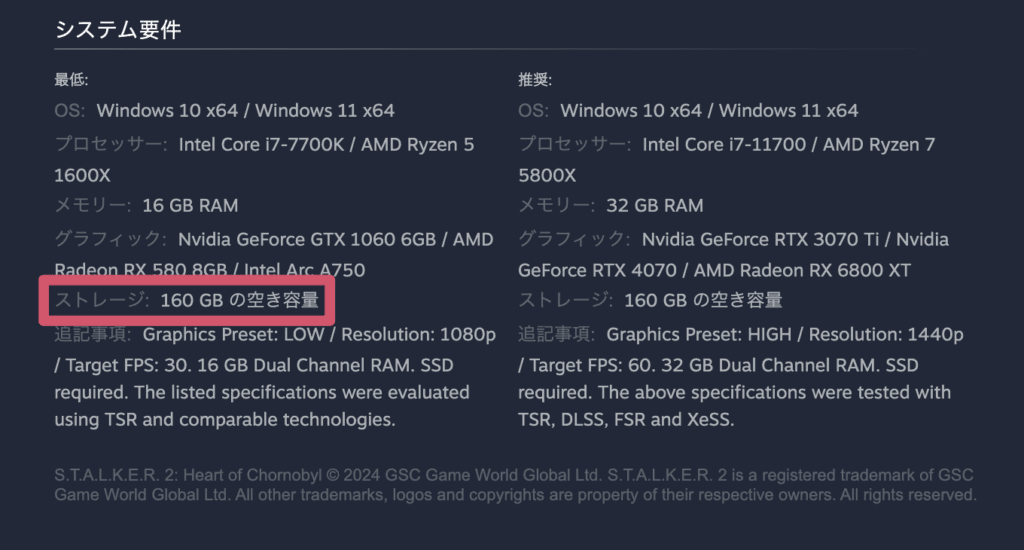Click the minimum プロセッサー label
Image resolution: width=1024 pixels, height=550 pixels.
click(x=110, y=144)
